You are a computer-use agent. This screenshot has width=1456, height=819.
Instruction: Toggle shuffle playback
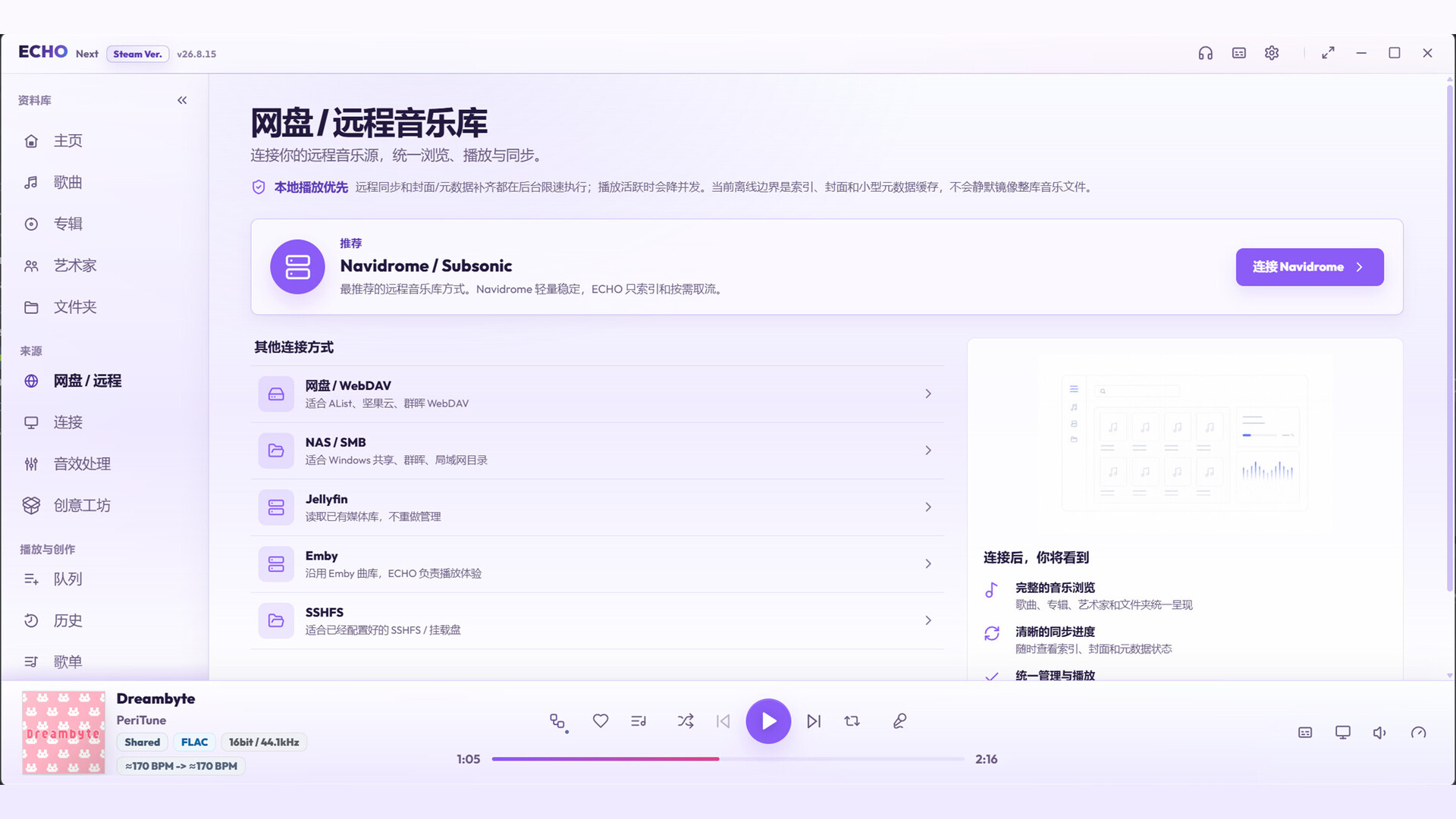(686, 721)
